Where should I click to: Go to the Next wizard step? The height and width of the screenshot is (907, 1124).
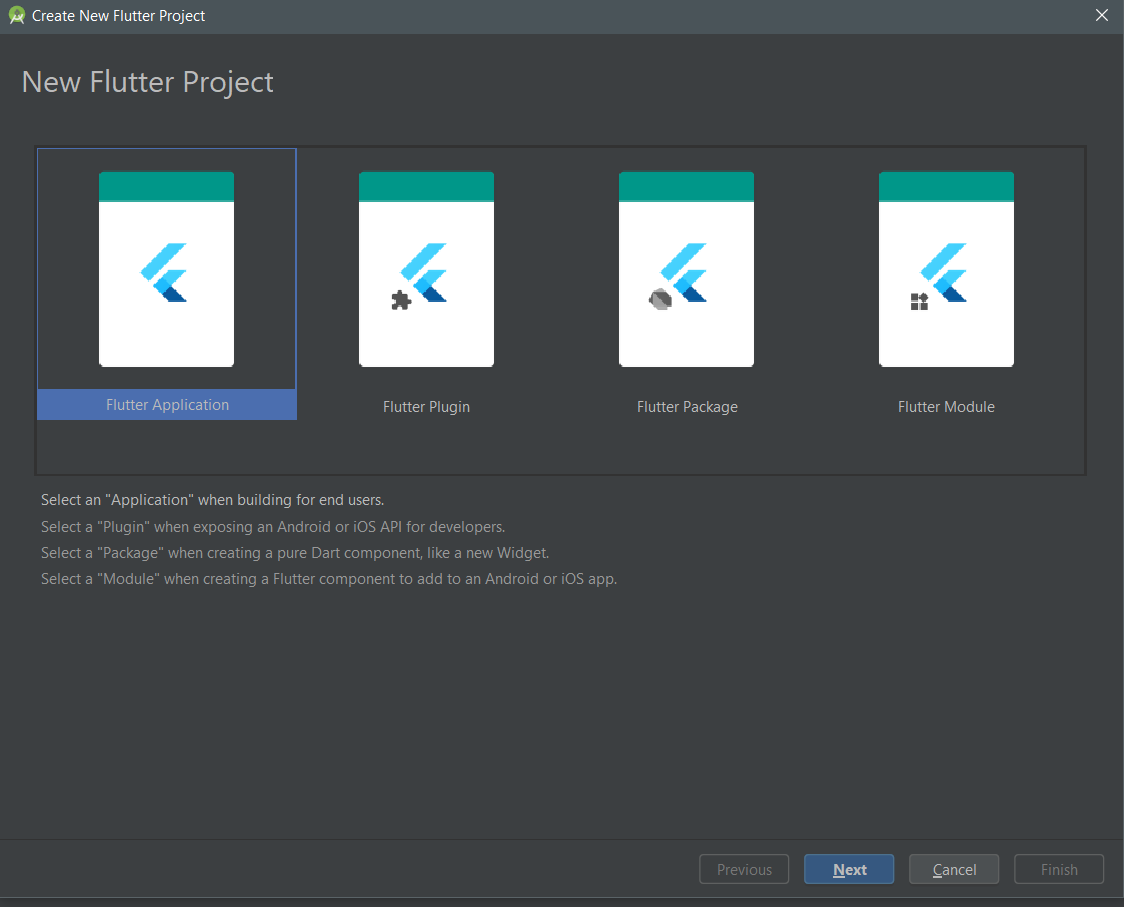pyautogui.click(x=849, y=869)
